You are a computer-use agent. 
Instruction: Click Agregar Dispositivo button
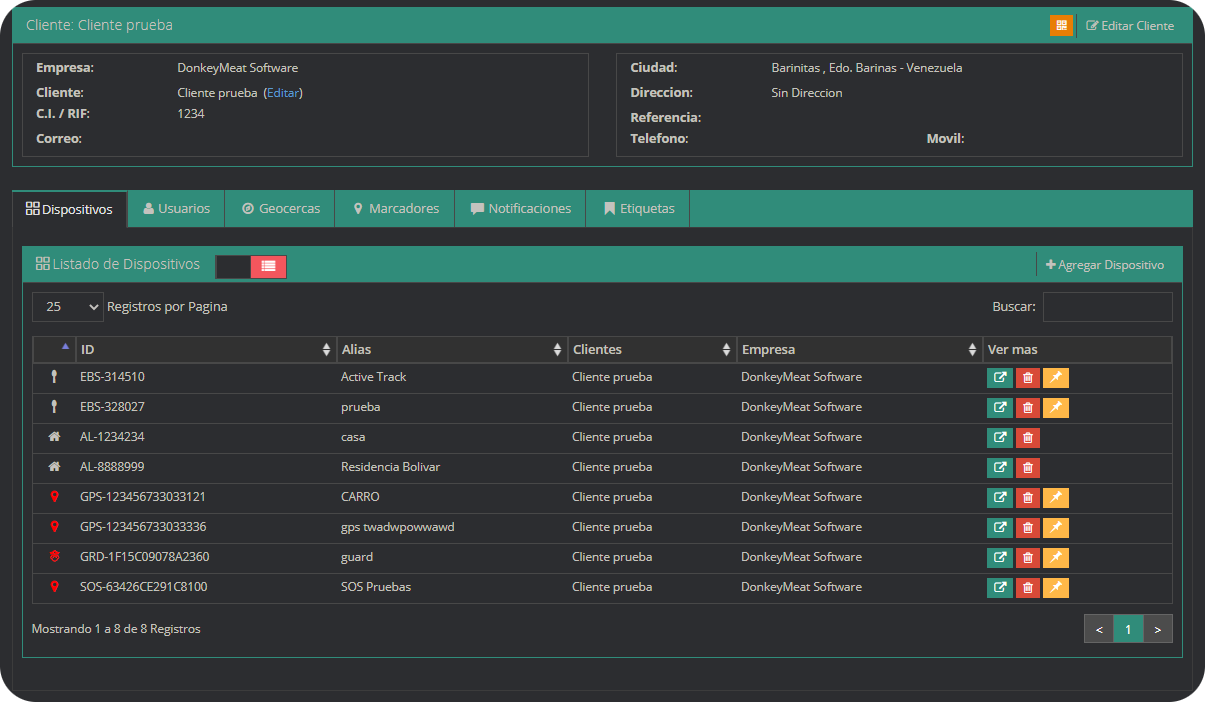coord(1105,265)
